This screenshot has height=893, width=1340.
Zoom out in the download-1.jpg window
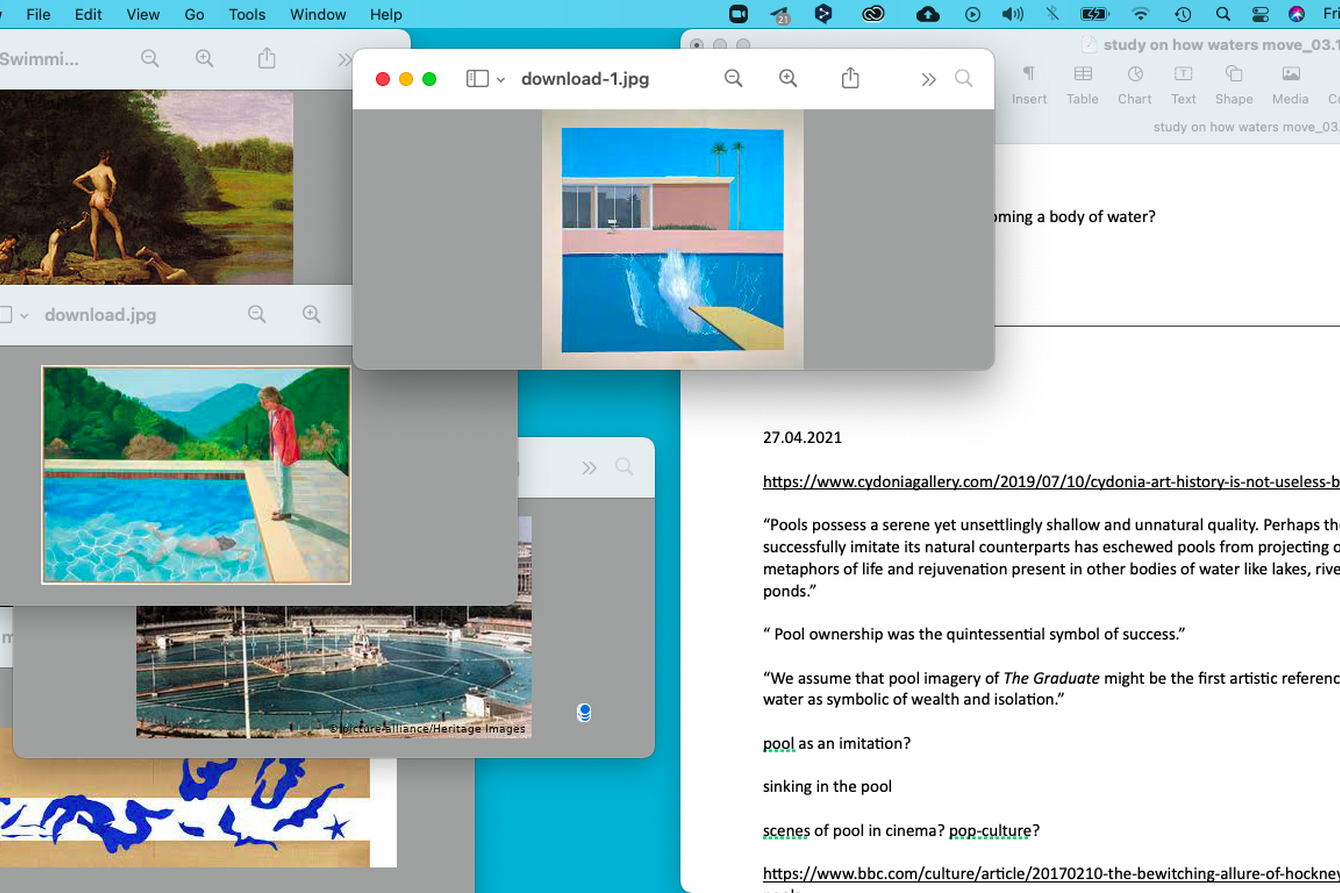tap(733, 78)
